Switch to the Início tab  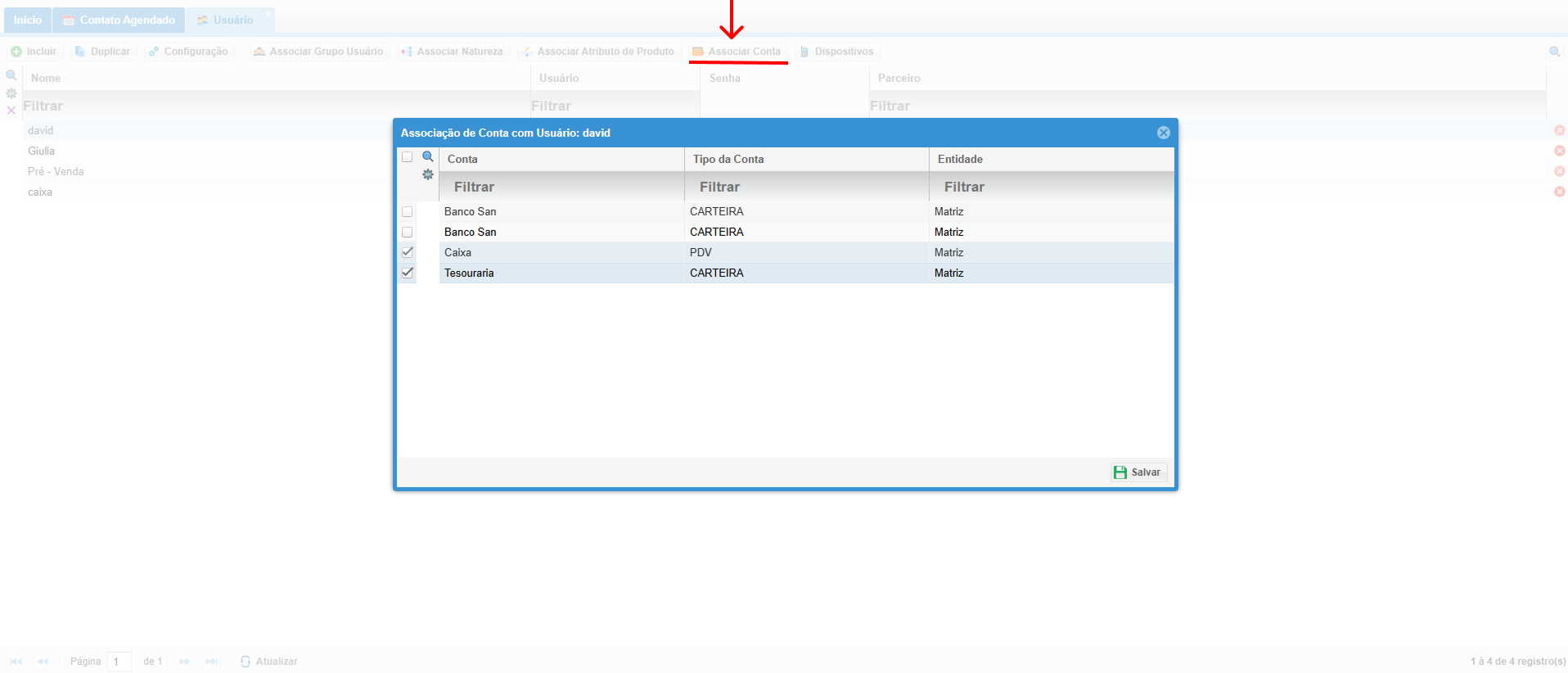[27, 20]
